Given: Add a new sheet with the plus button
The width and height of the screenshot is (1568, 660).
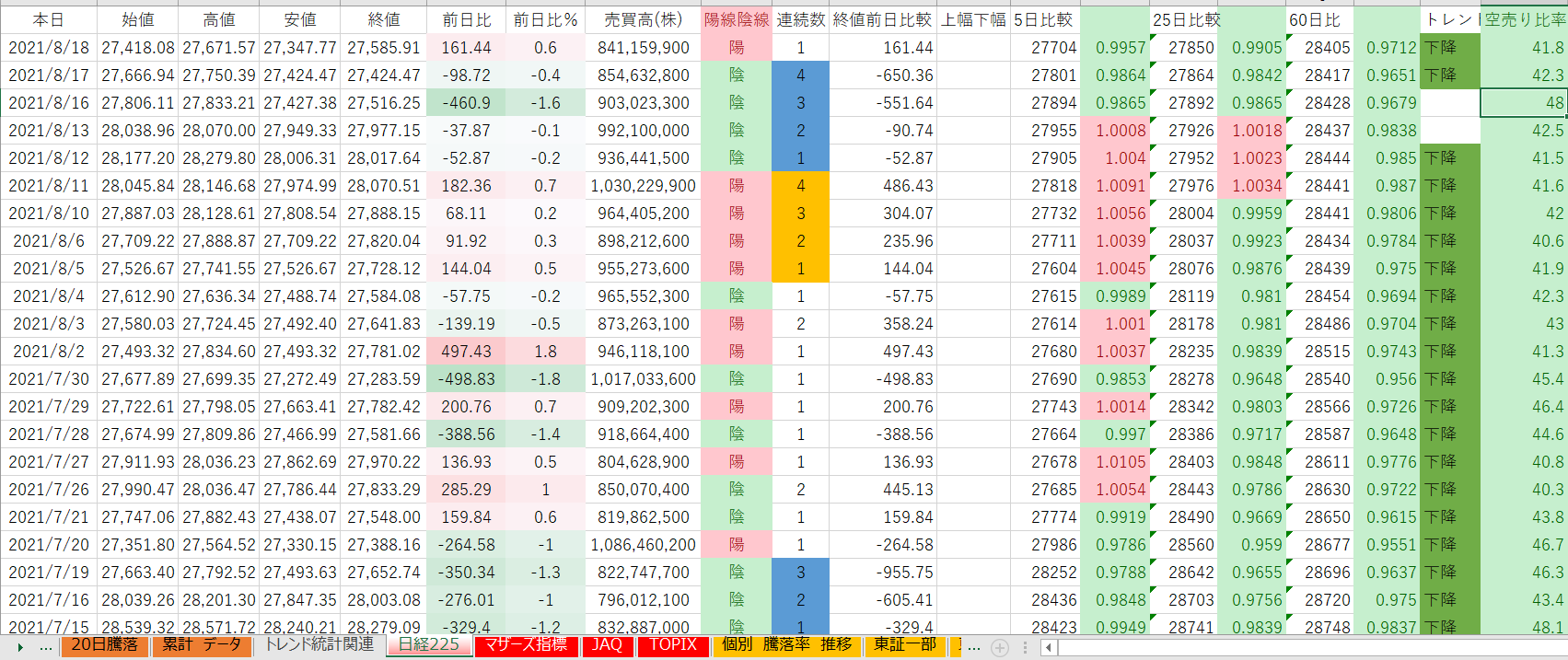Looking at the screenshot, I should 999,647.
